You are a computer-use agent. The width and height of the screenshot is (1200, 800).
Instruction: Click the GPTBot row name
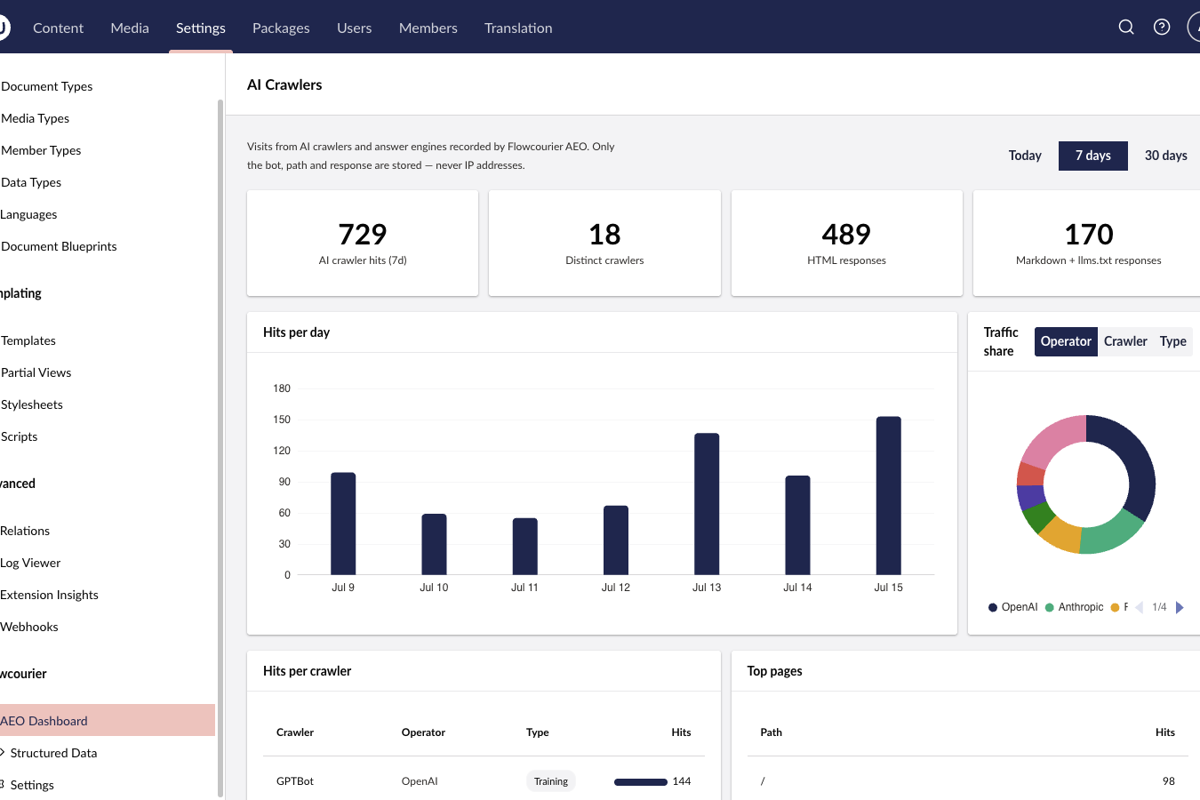295,781
